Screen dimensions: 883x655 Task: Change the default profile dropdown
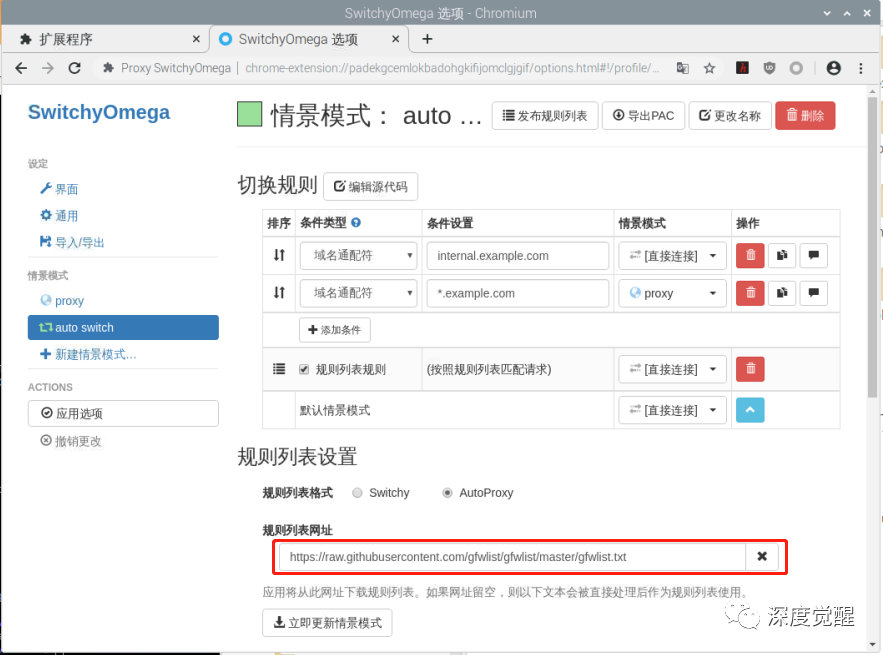coord(672,410)
